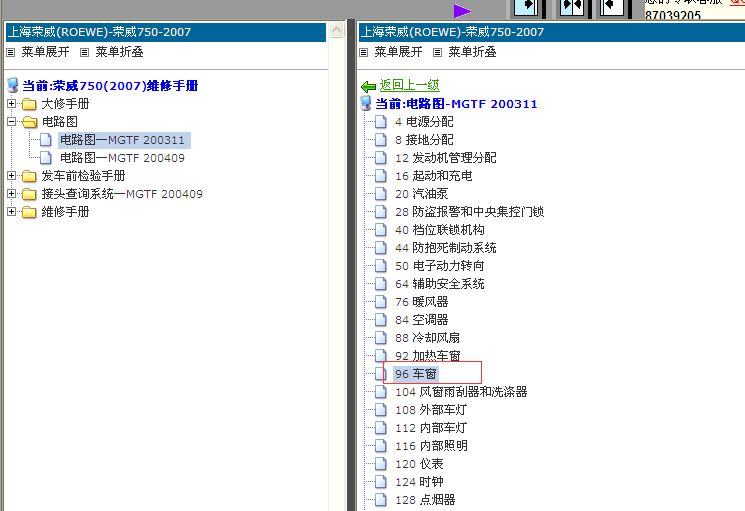Open 76 暖风器

pyautogui.click(x=421, y=302)
